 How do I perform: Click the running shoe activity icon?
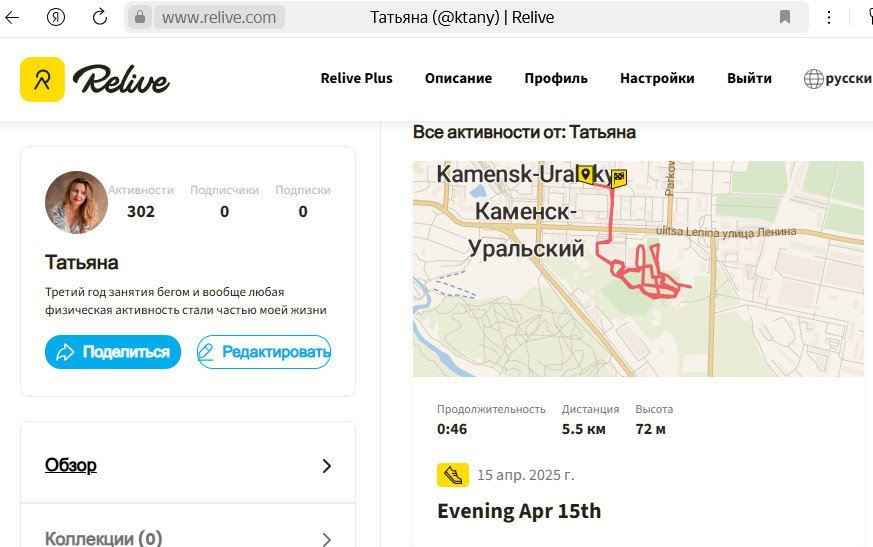(x=453, y=475)
